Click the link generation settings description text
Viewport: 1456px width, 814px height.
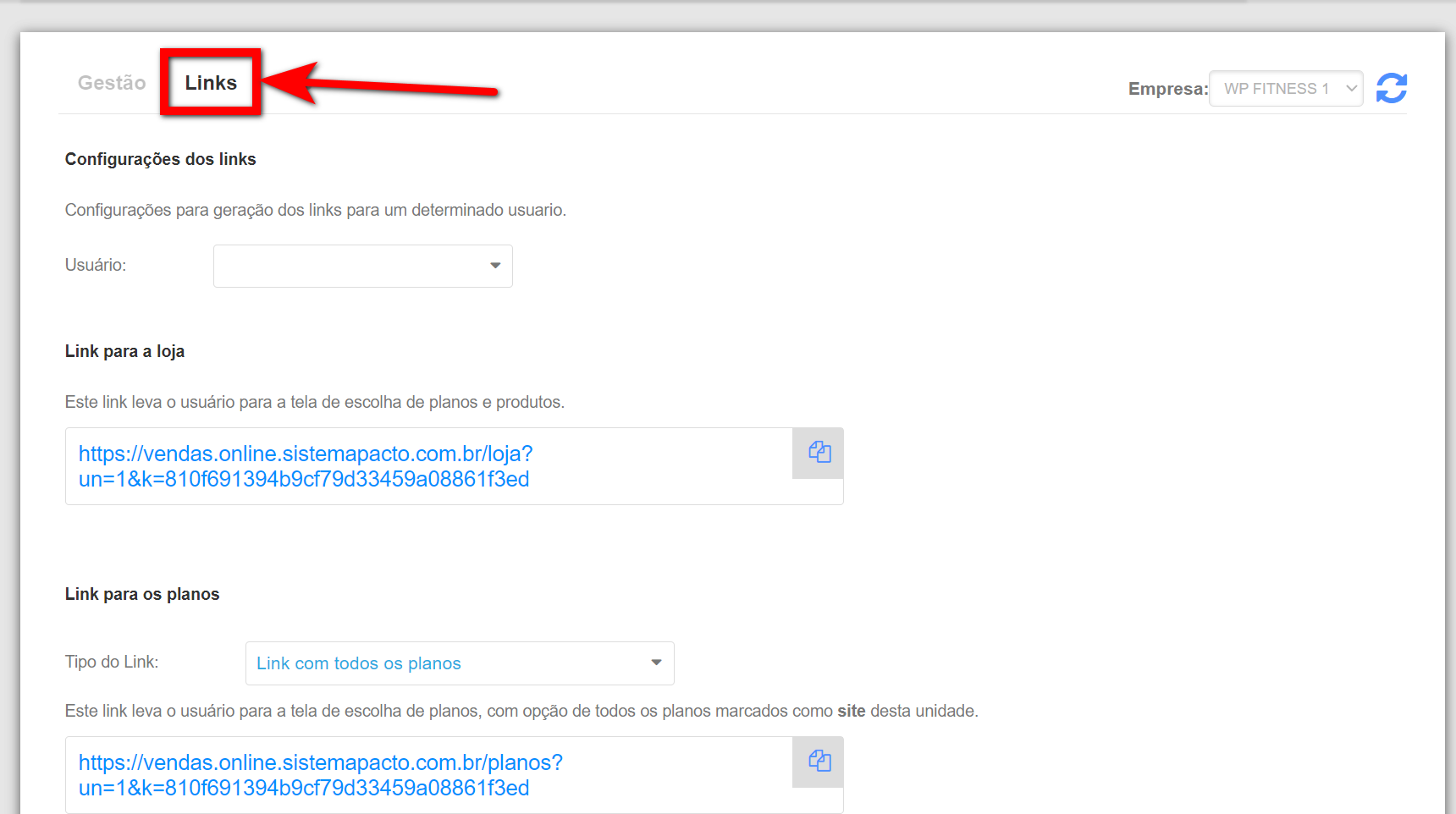315,210
